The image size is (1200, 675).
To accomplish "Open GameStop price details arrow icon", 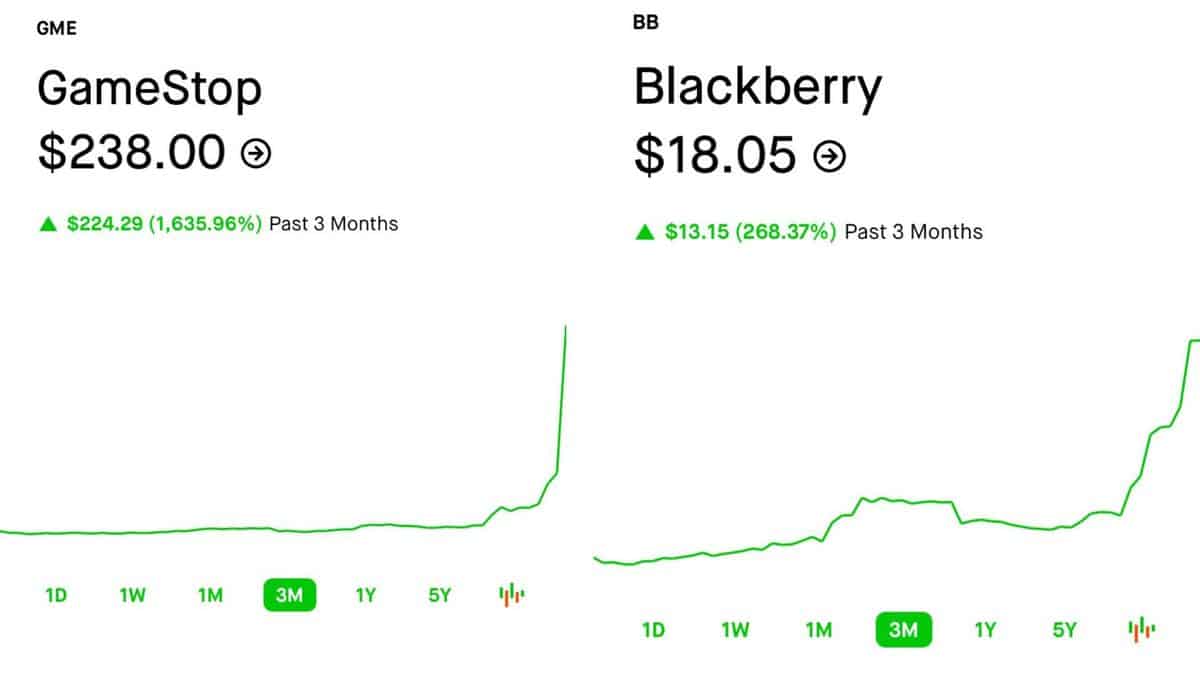I will pyautogui.click(x=257, y=154).
